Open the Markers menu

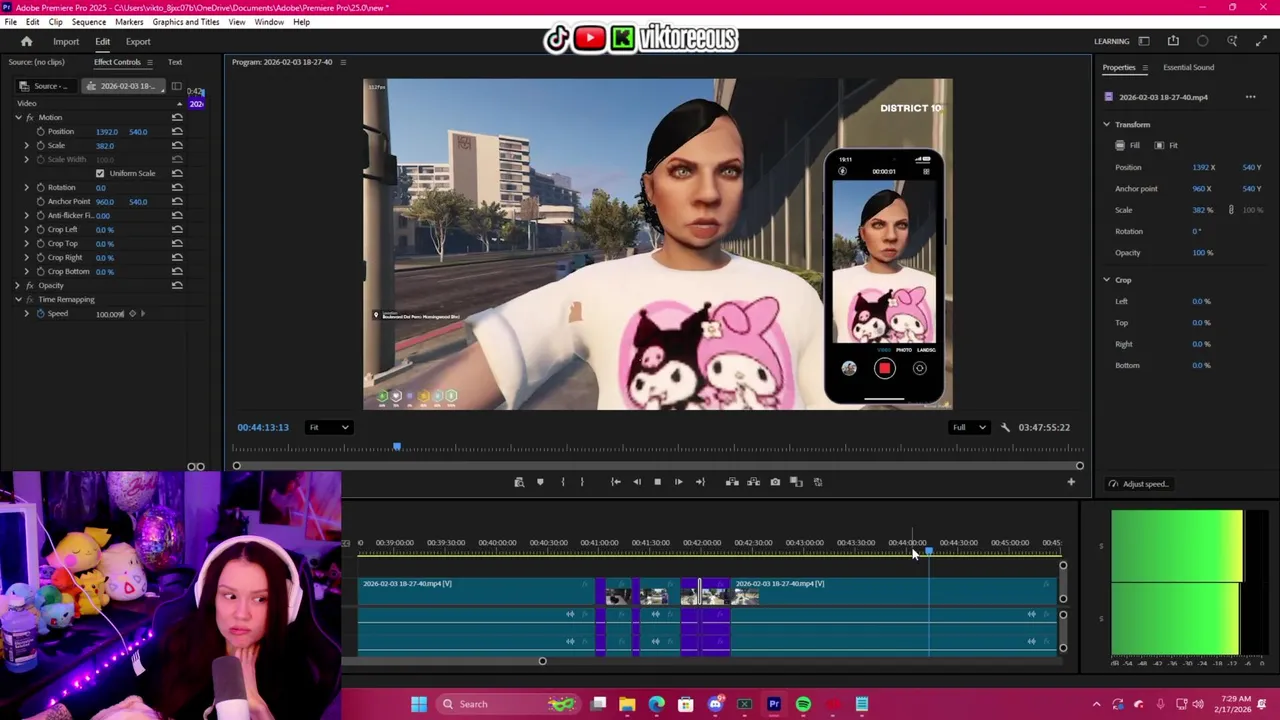[129, 22]
